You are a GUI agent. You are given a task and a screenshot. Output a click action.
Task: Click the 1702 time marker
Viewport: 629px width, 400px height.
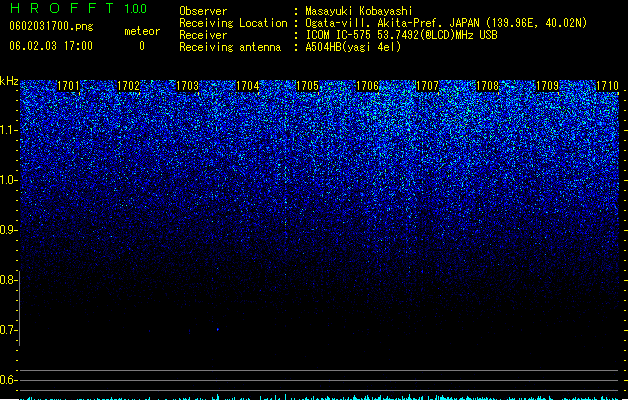(x=128, y=86)
